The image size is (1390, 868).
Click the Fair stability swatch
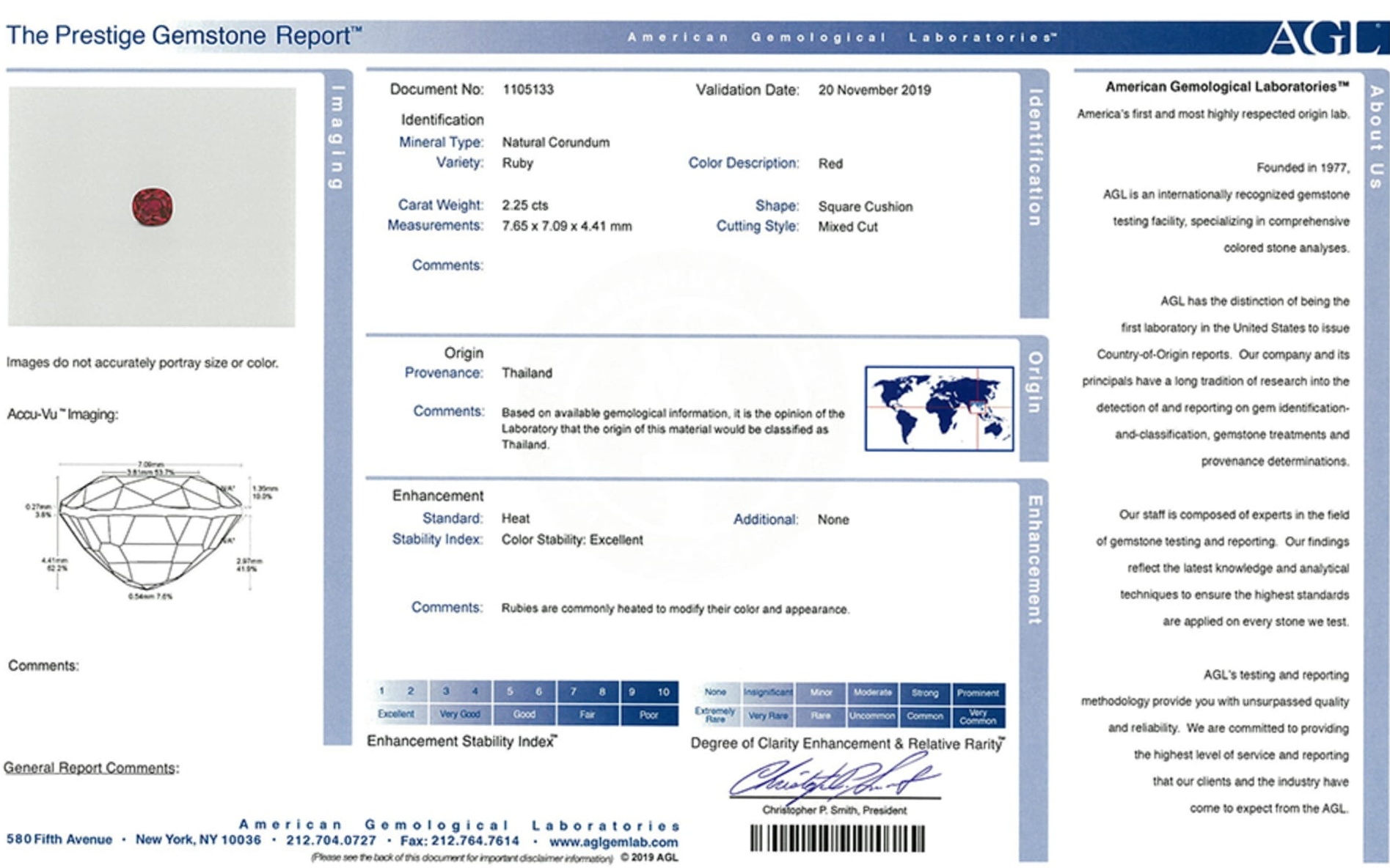588,714
